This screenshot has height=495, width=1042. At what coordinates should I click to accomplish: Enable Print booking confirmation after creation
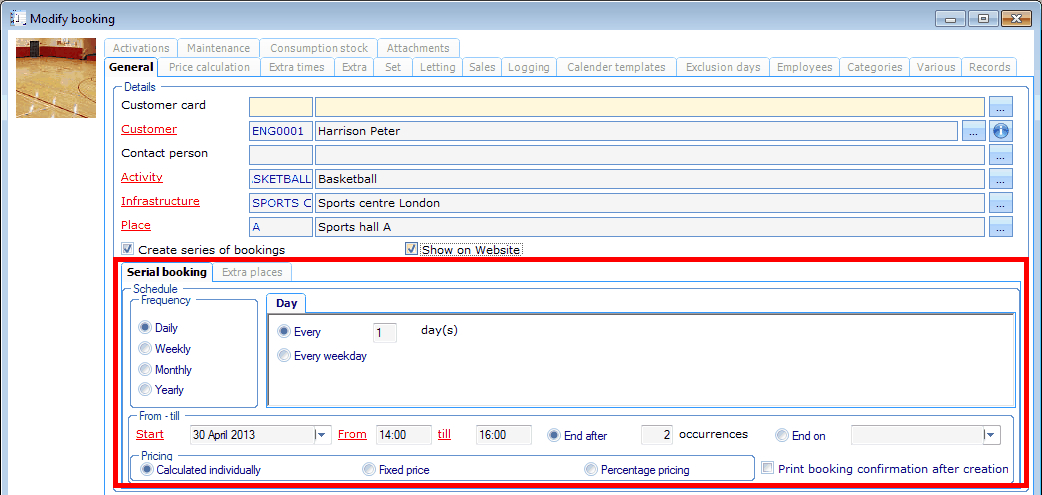point(768,468)
